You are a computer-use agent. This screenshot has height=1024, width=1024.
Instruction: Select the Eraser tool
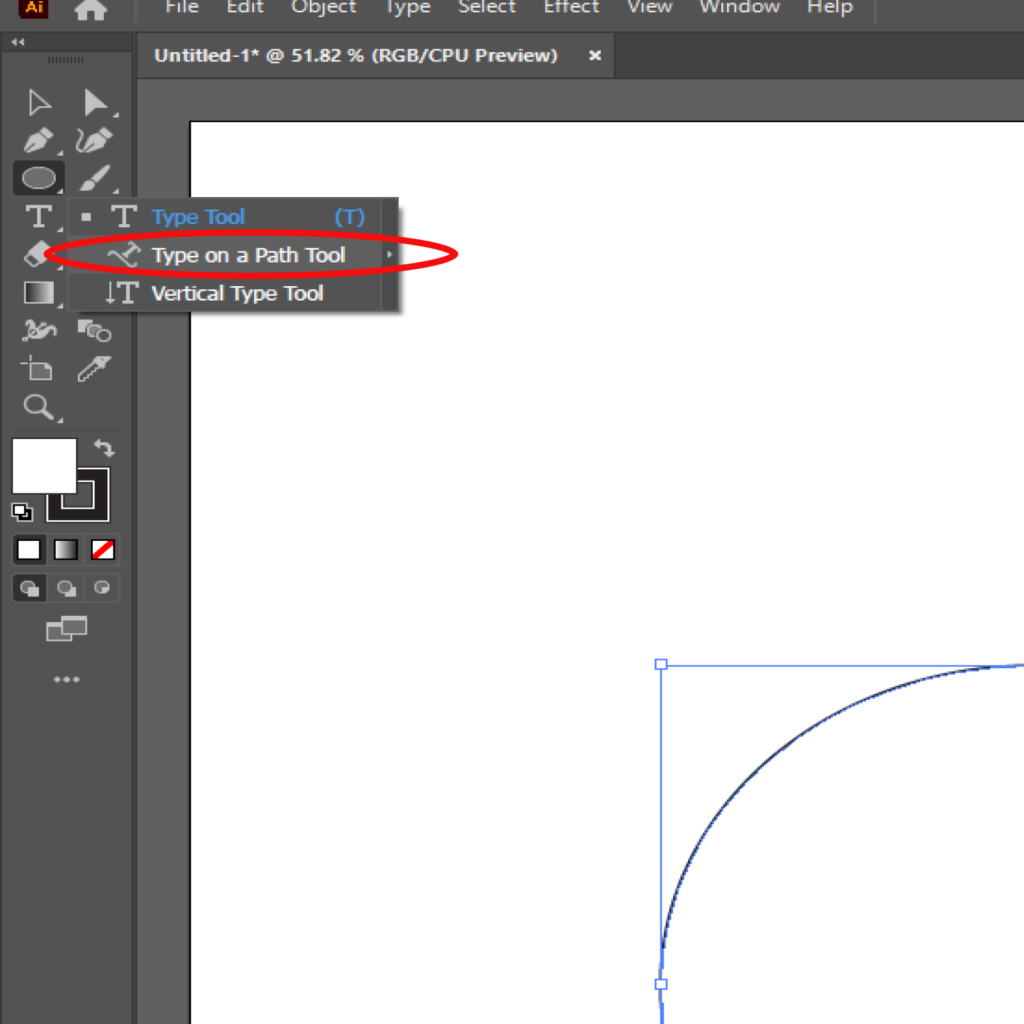tap(38, 254)
